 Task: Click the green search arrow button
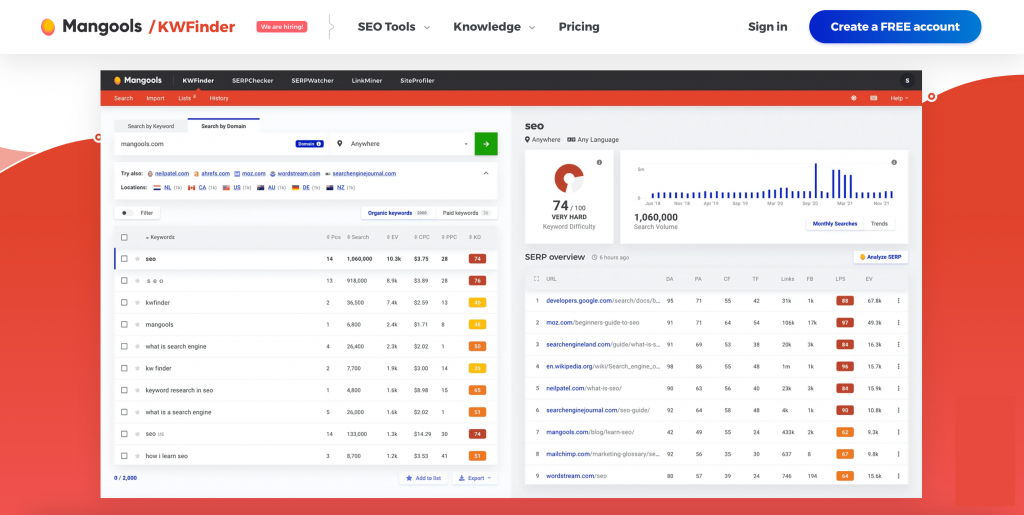coord(486,144)
